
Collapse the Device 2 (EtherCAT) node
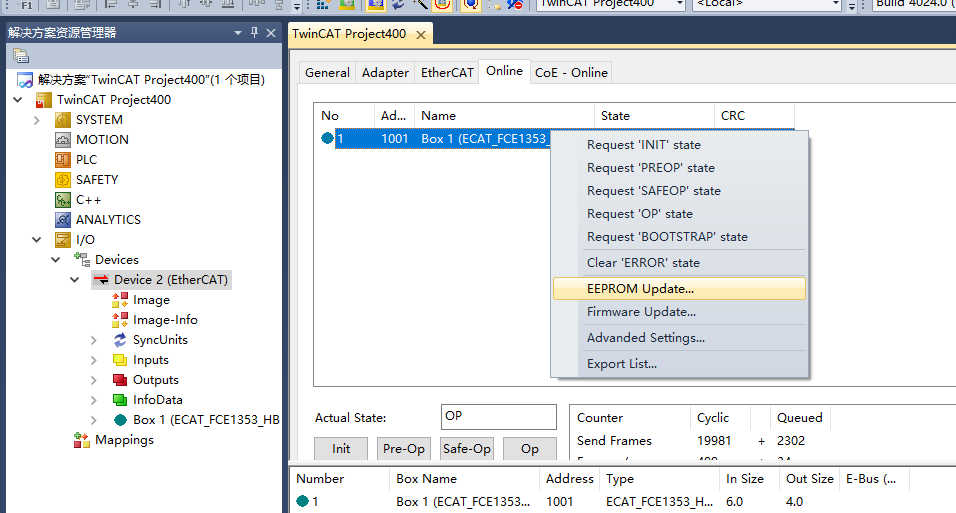(x=74, y=280)
